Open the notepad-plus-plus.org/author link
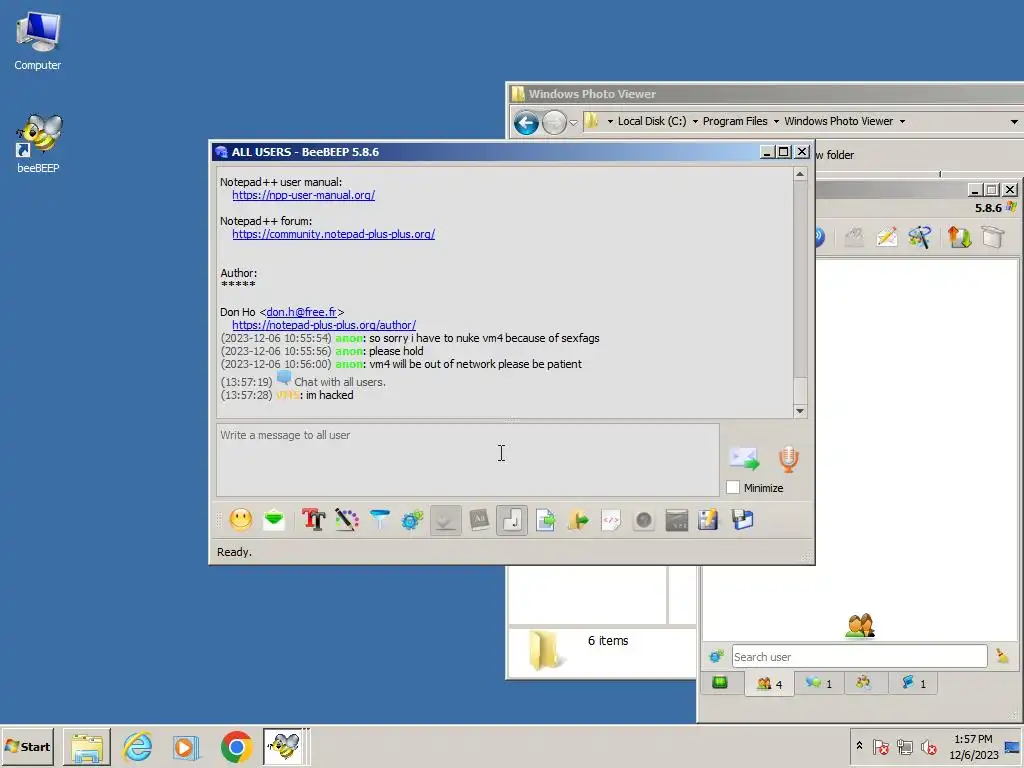This screenshot has width=1024, height=768. [x=324, y=325]
